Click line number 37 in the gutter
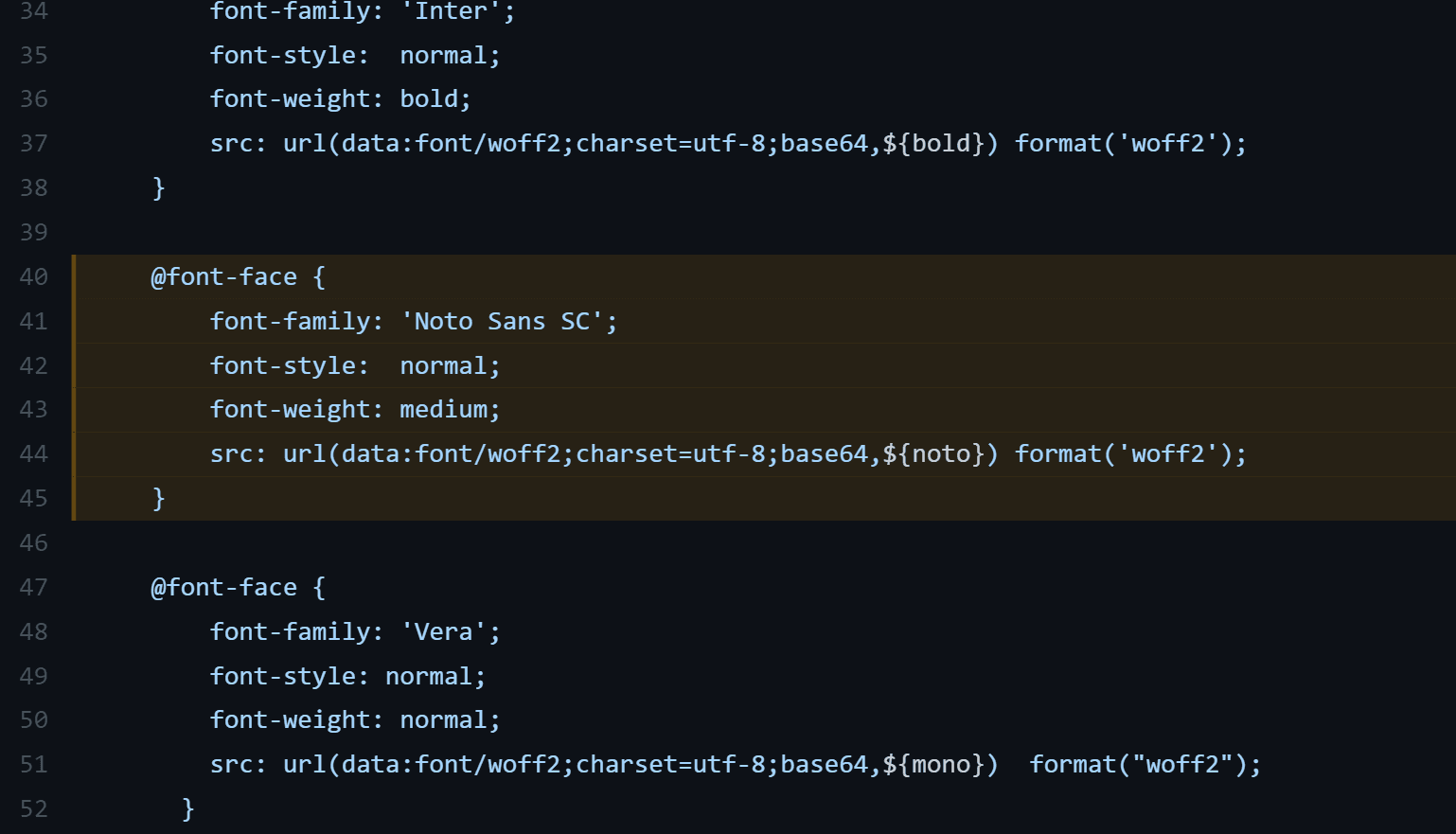This screenshot has height=834, width=1456. point(34,143)
